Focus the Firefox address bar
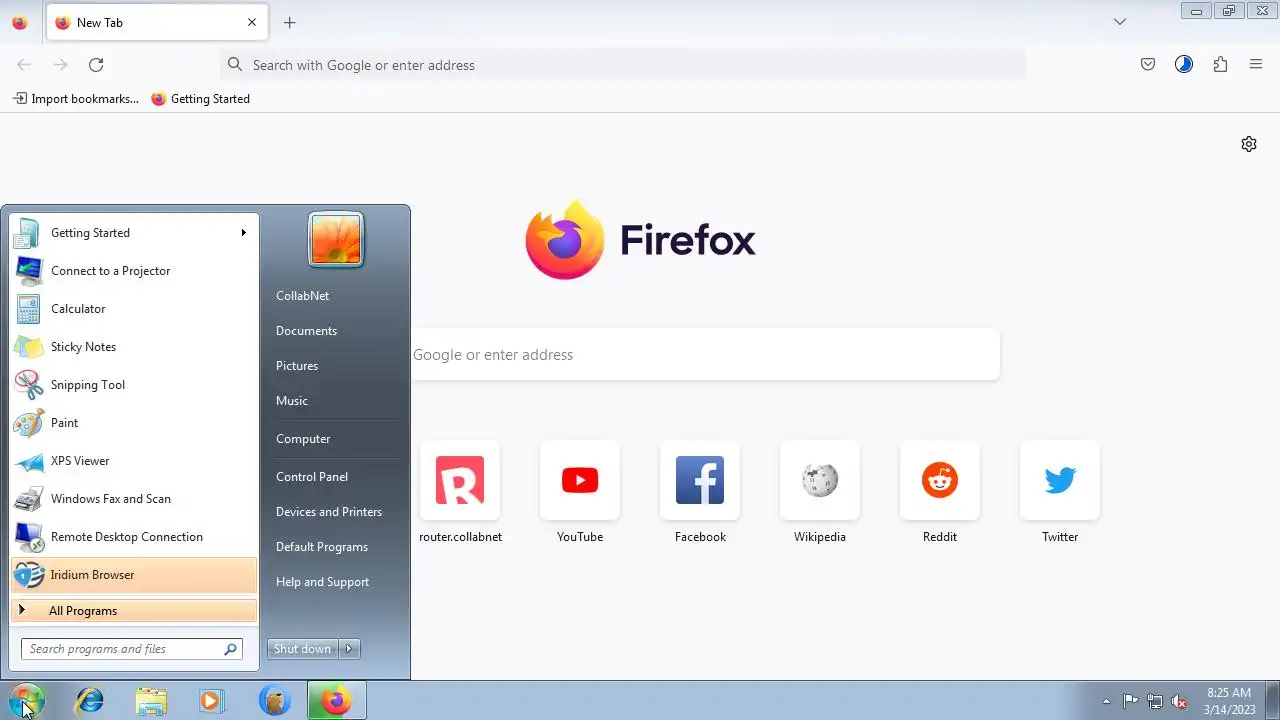Screen dimensions: 1280x720 click(x=623, y=65)
